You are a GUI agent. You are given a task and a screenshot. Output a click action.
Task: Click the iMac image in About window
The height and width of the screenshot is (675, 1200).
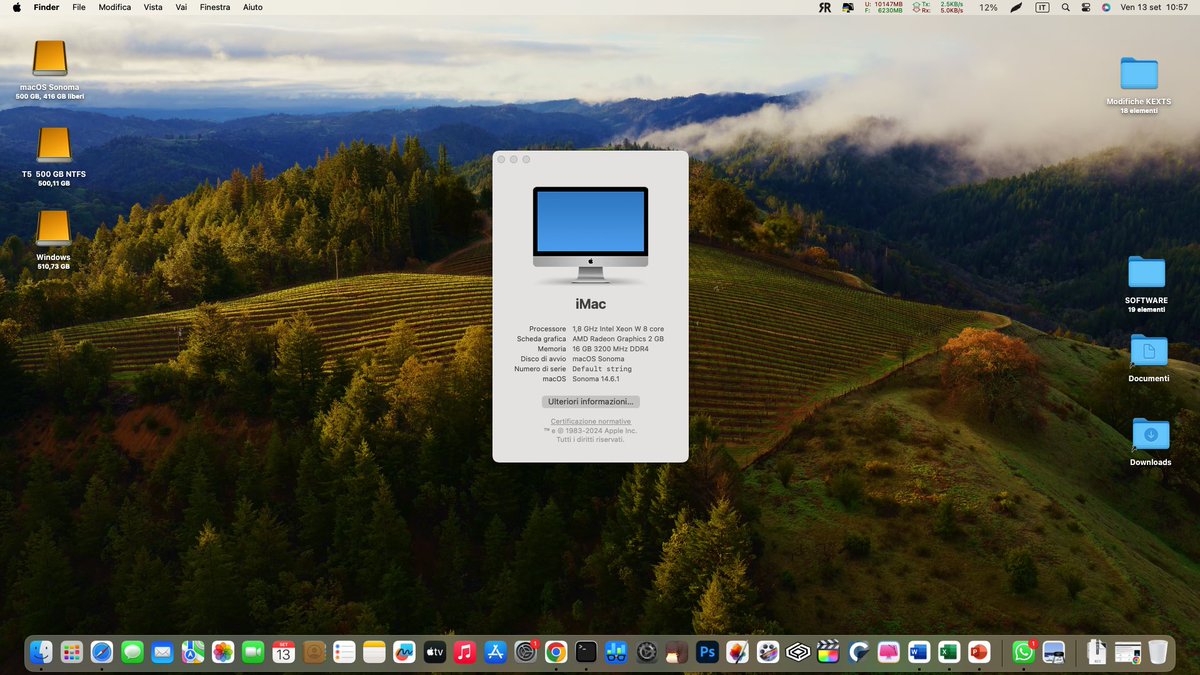590,236
